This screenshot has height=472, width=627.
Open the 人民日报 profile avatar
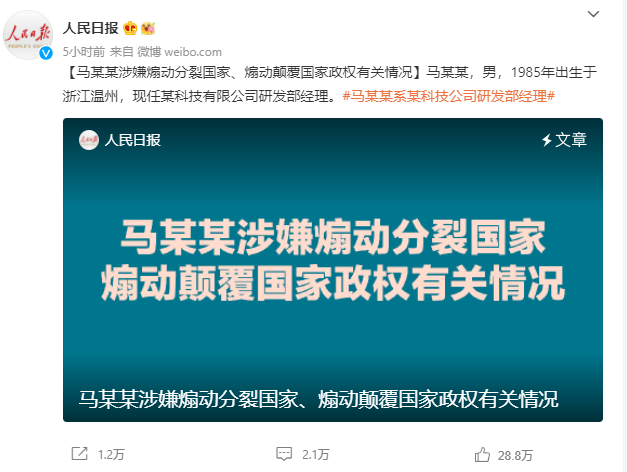[28, 35]
